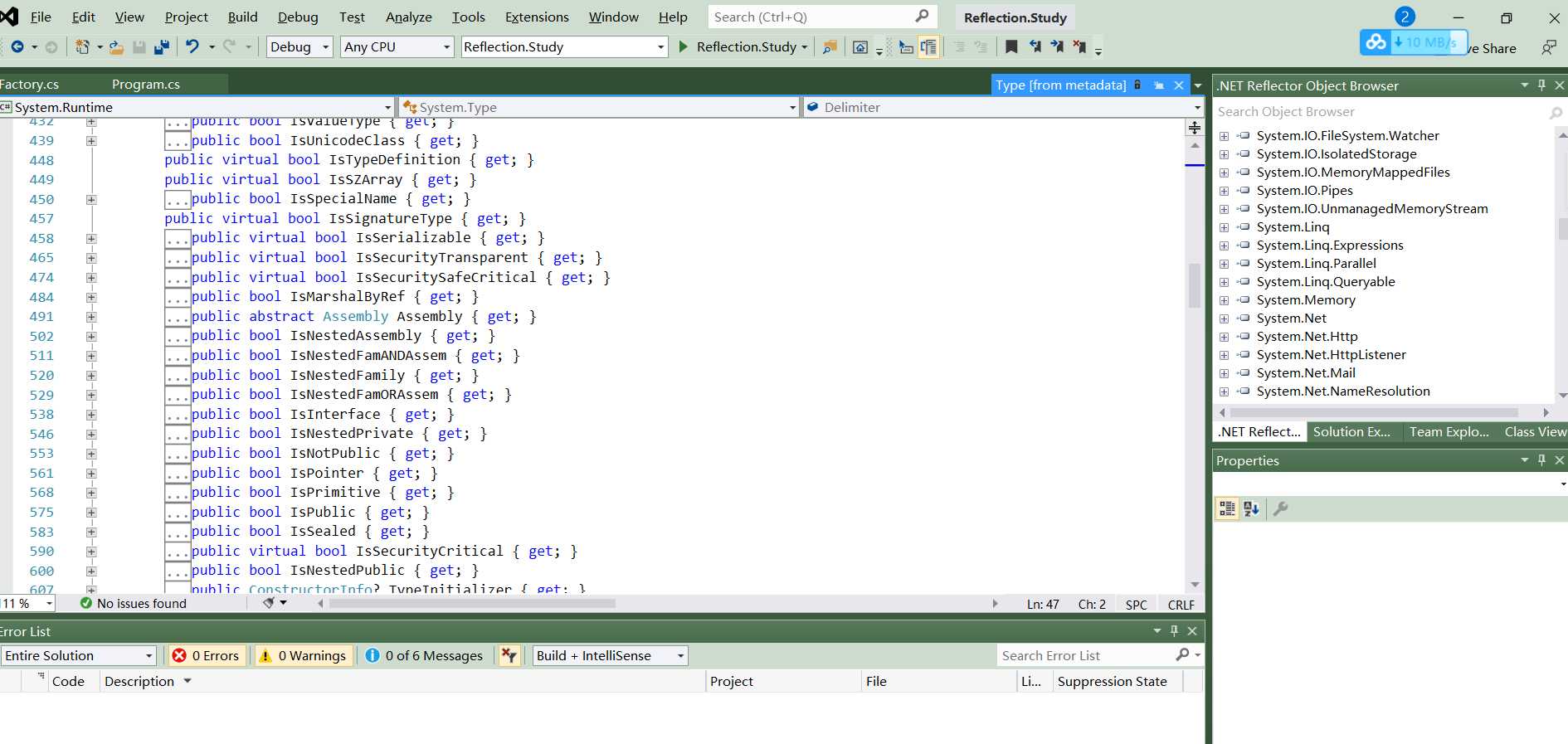
Task: Open the Build + IntelliSense dropdown
Action: pos(610,655)
